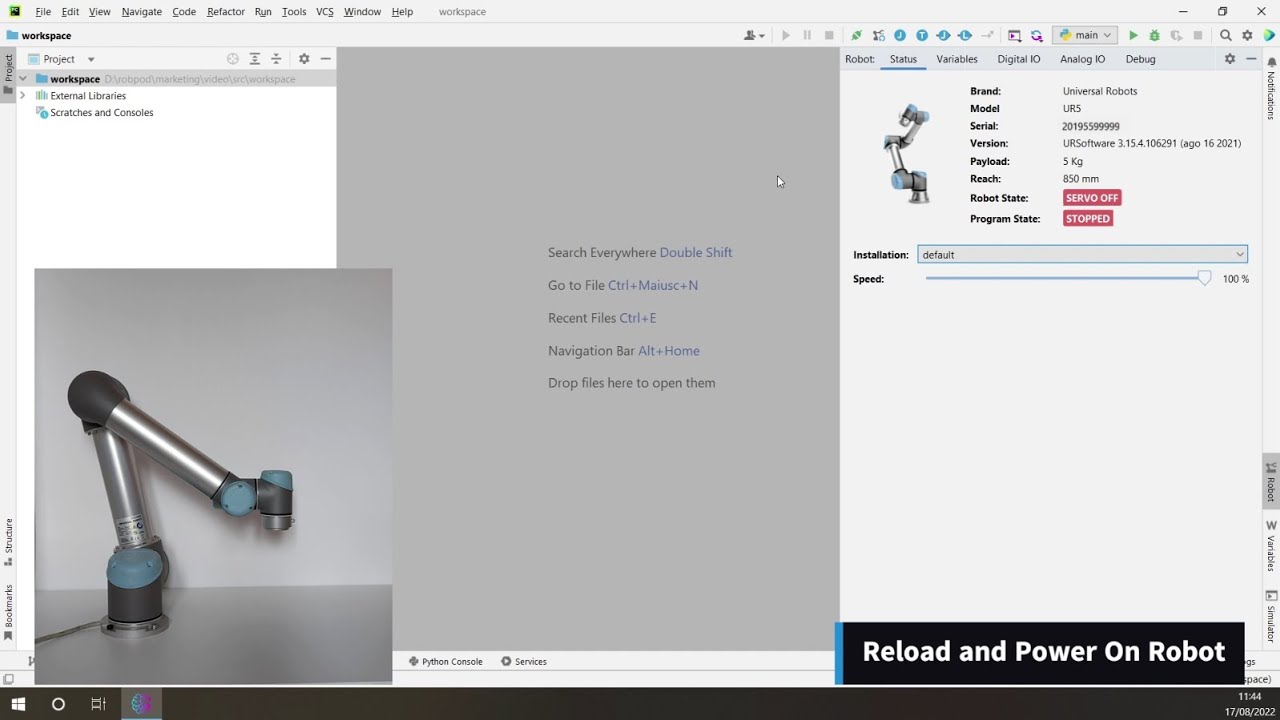
Task: Open the user account icon dropdown
Action: tap(754, 35)
